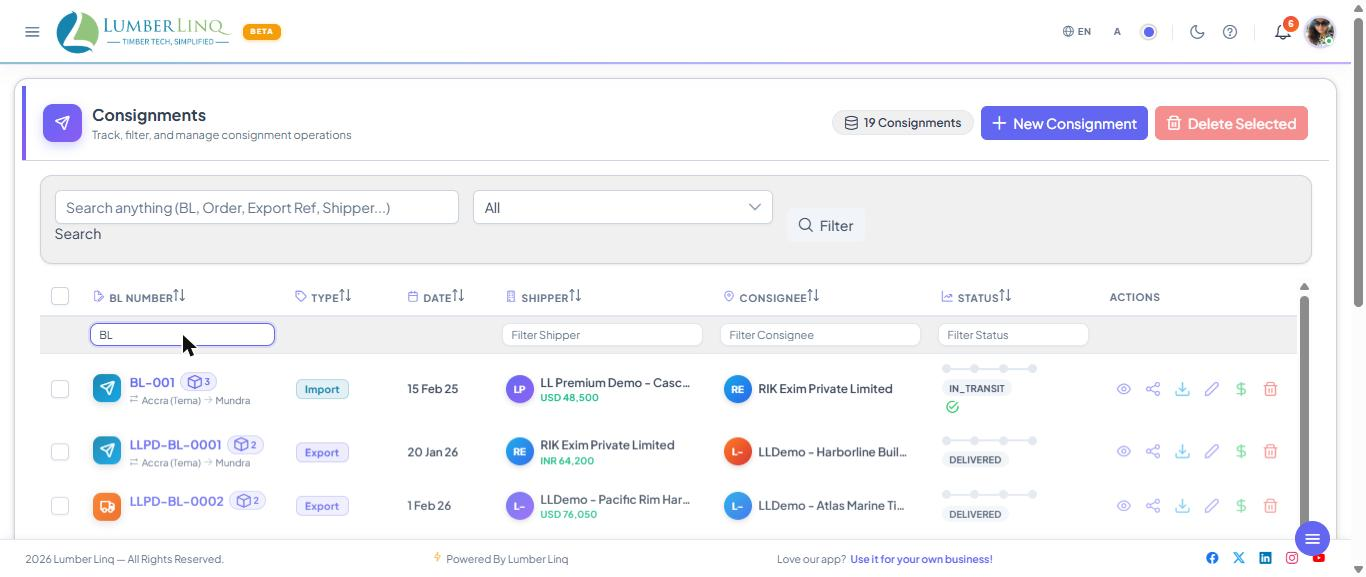Click the Lumber Linq logo

pos(143,32)
